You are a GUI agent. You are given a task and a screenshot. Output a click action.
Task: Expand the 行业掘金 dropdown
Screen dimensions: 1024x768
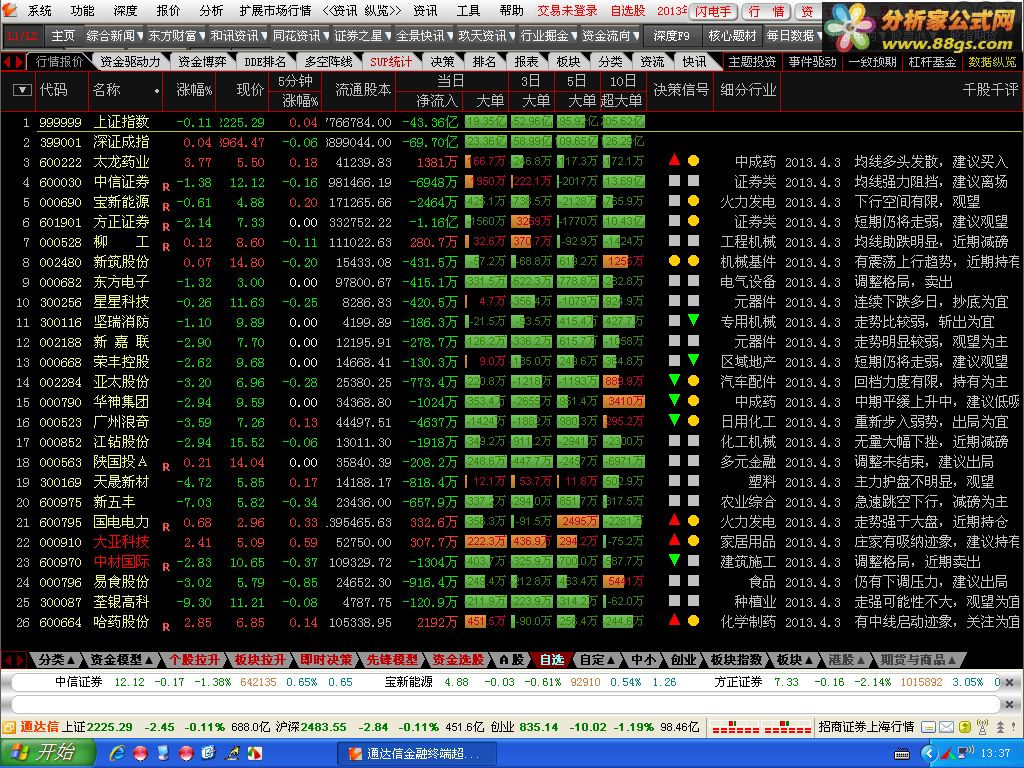pos(549,36)
